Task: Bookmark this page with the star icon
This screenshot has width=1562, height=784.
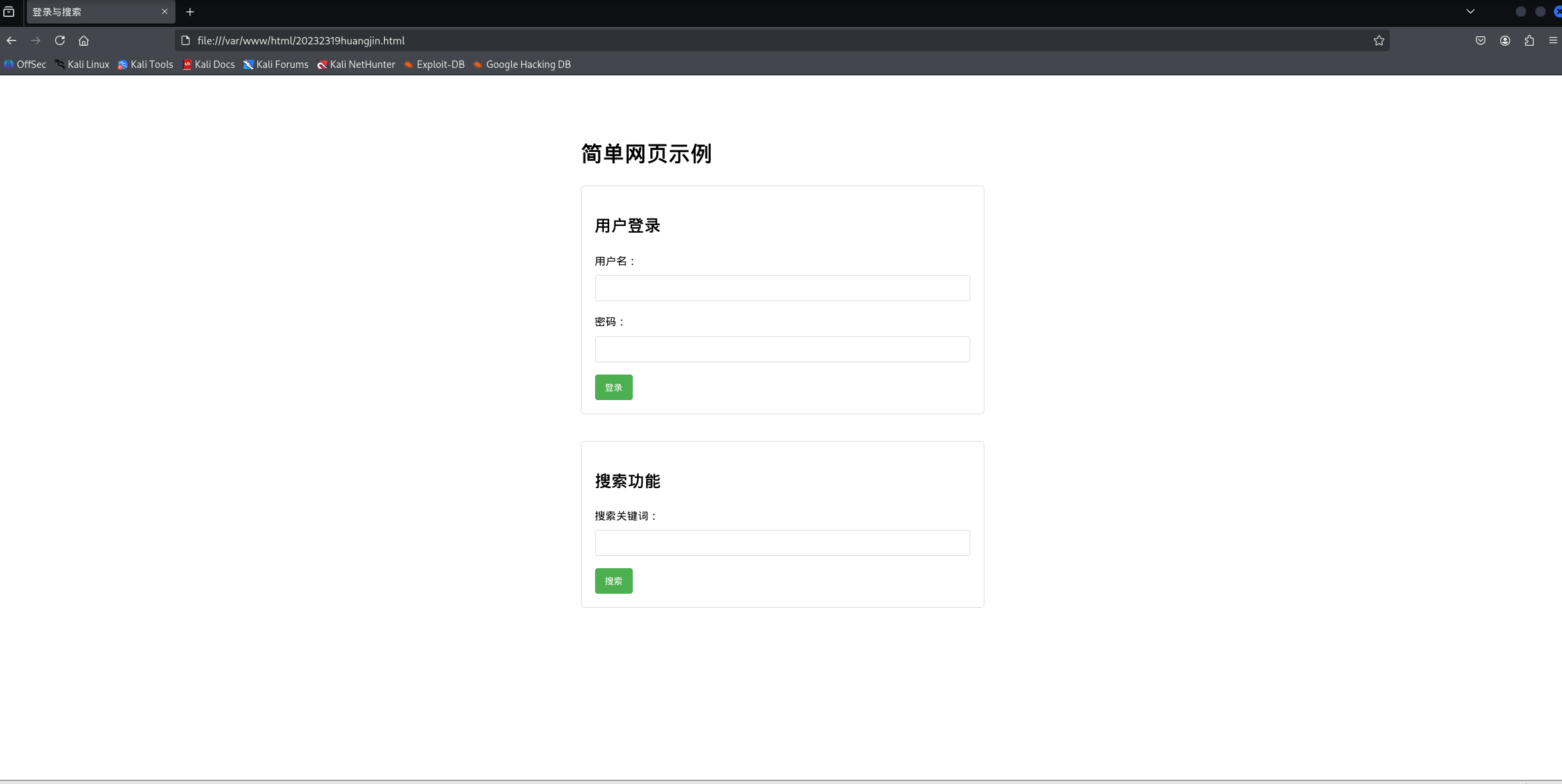Action: coord(1378,40)
